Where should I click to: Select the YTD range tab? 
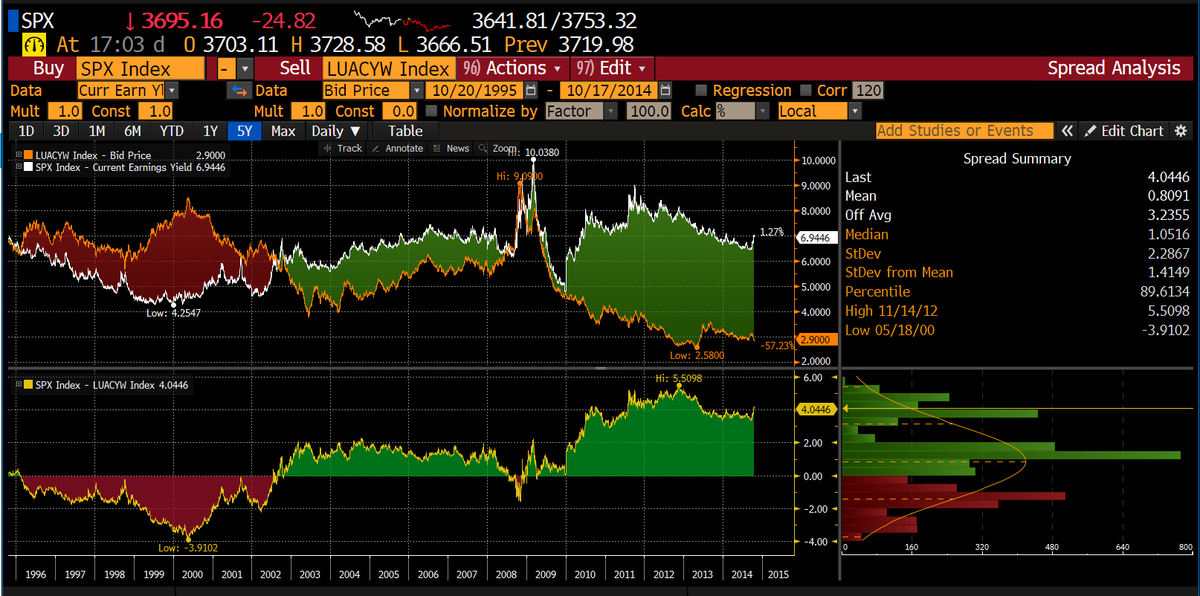(x=171, y=131)
